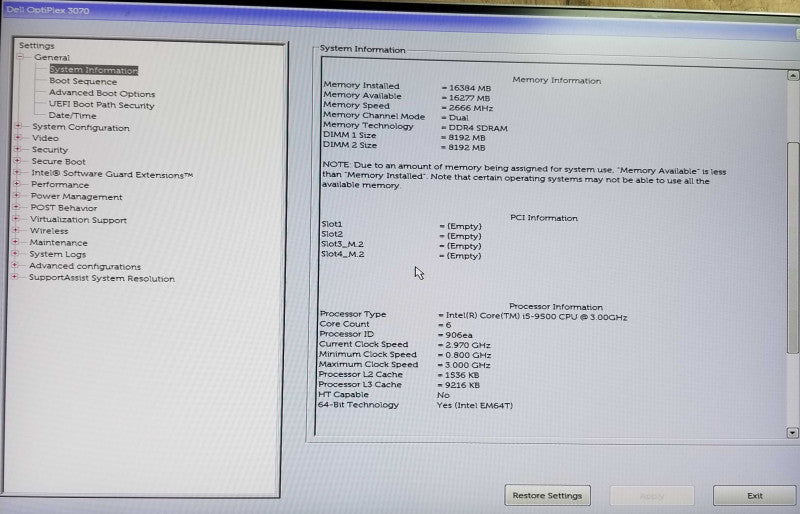Expand the Wireless node

[x=16, y=230]
